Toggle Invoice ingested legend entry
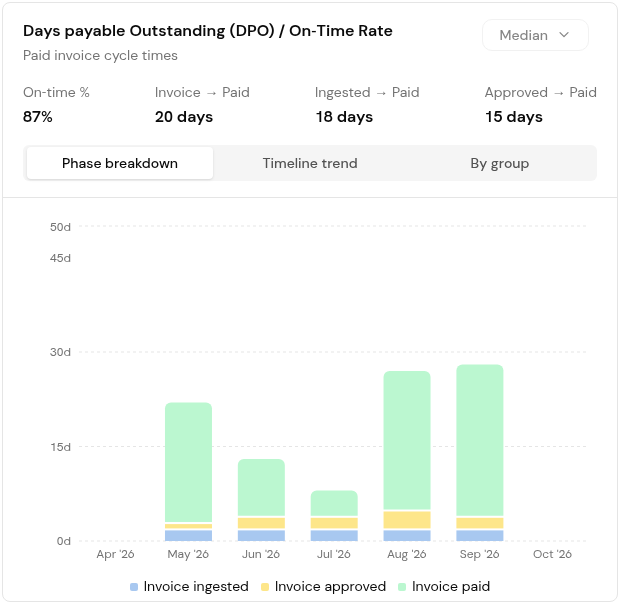This screenshot has width=620, height=604. click(189, 586)
